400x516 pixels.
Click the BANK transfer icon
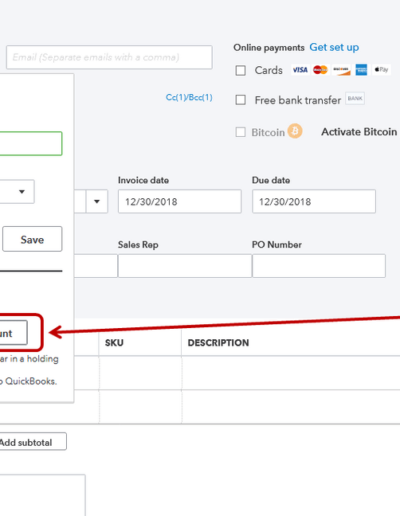[355, 98]
